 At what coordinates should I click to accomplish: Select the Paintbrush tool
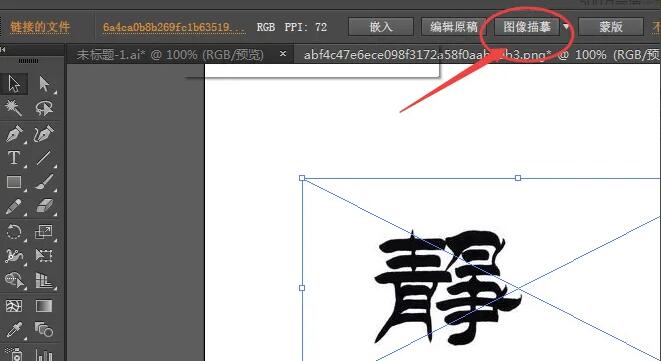coord(44,182)
